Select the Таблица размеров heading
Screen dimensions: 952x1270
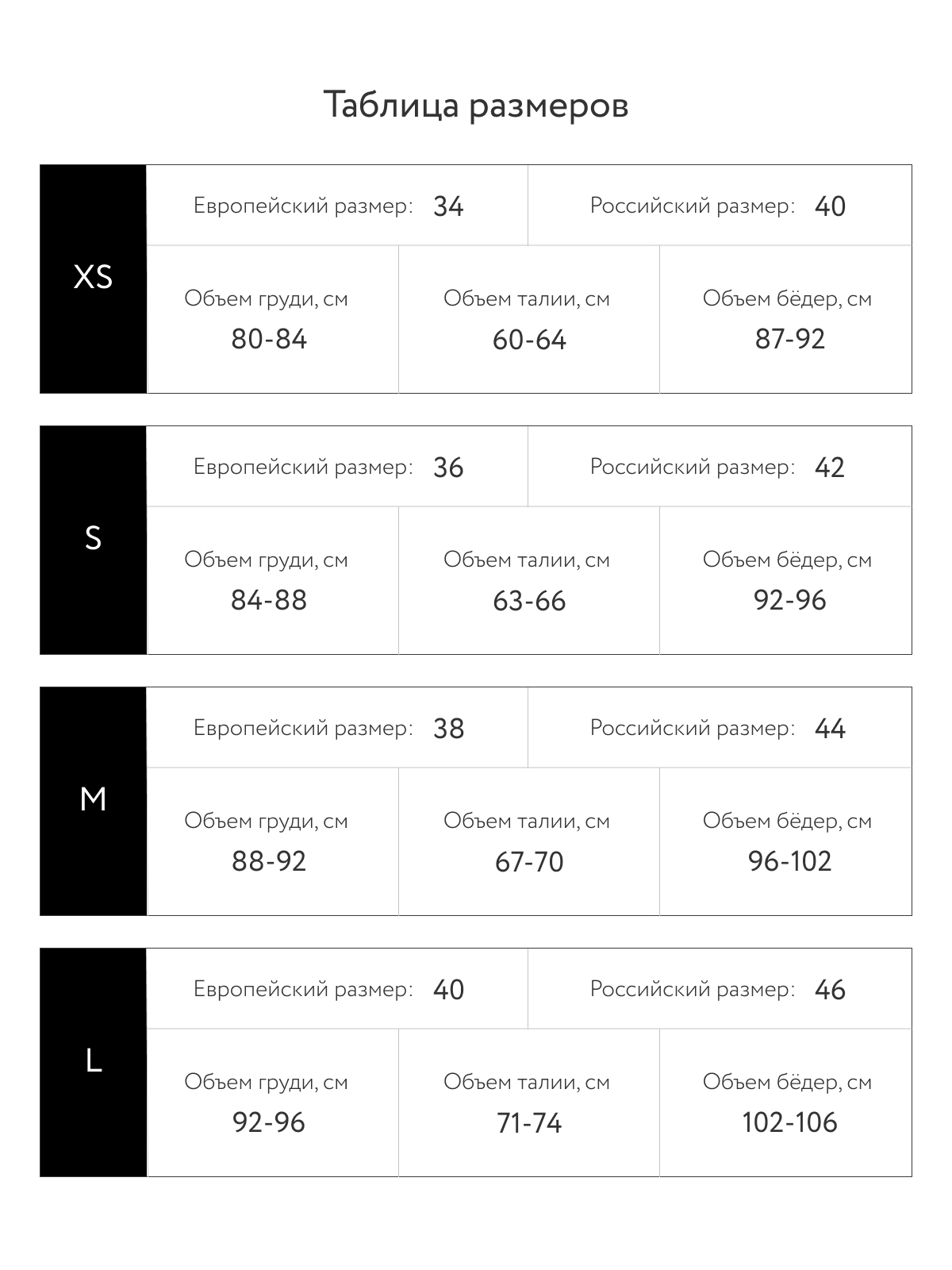click(476, 106)
